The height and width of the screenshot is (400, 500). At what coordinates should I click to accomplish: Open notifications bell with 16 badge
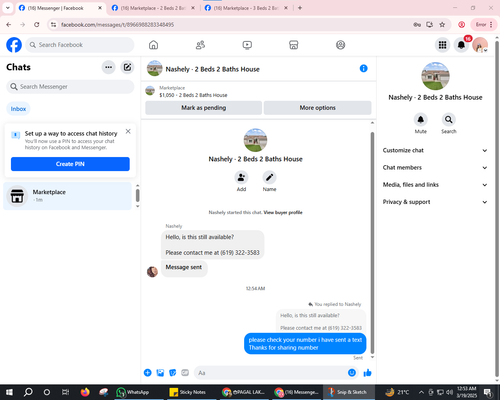click(461, 45)
